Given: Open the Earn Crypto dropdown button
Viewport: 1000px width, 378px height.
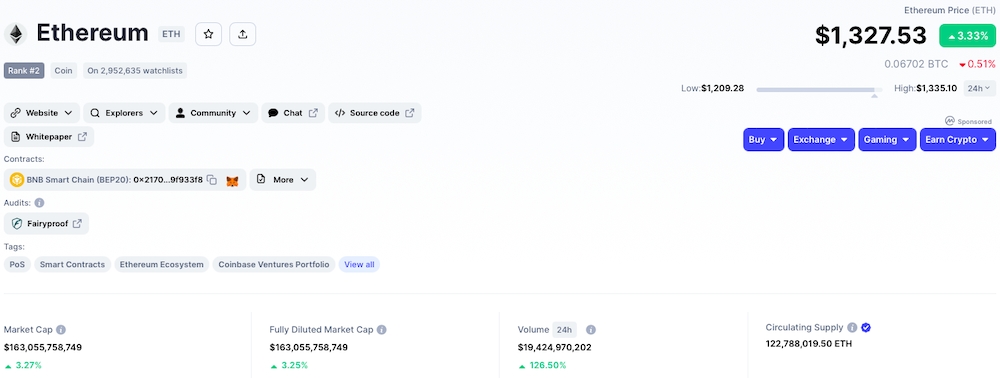Looking at the screenshot, I should (958, 140).
